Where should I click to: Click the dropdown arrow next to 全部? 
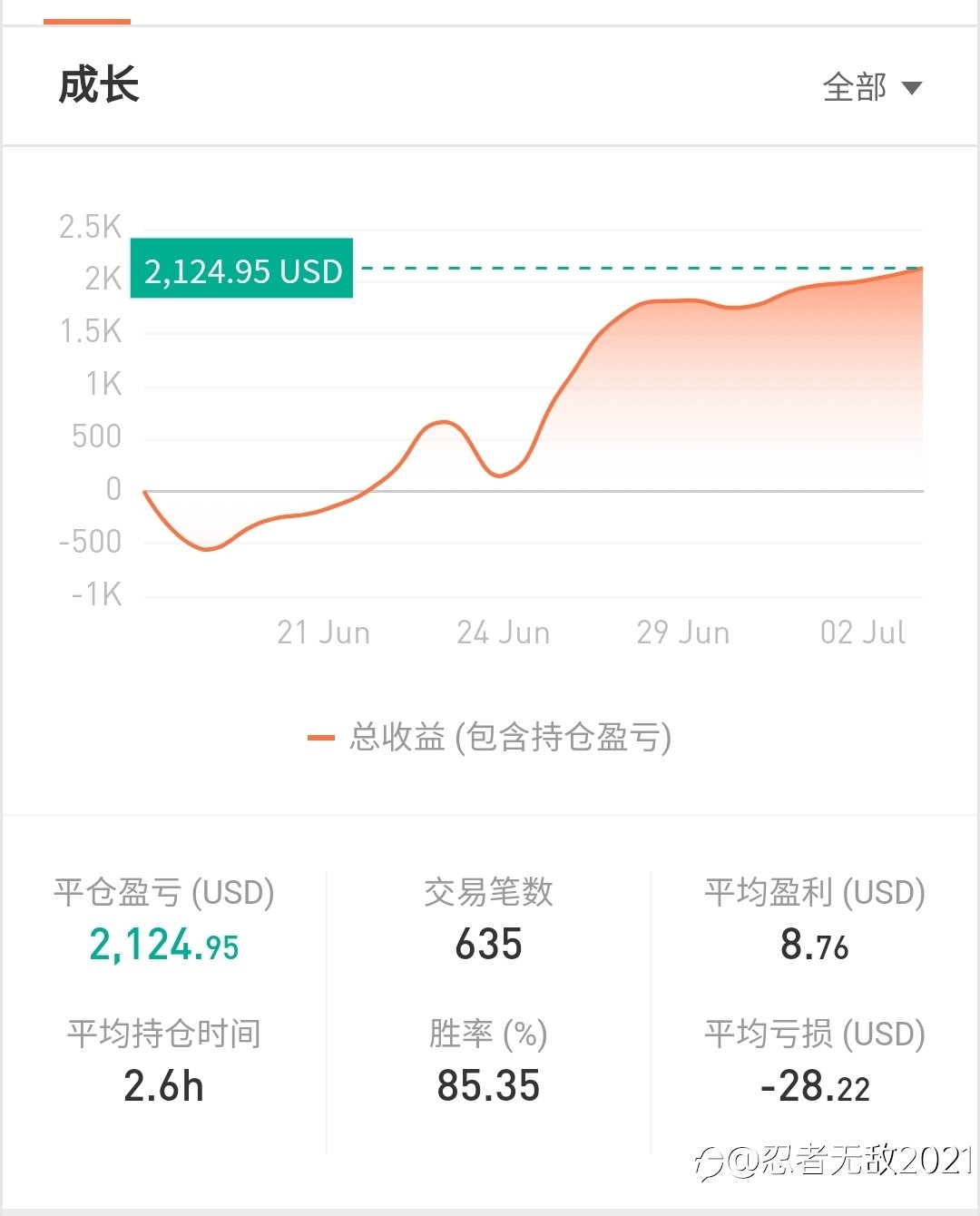[x=911, y=88]
